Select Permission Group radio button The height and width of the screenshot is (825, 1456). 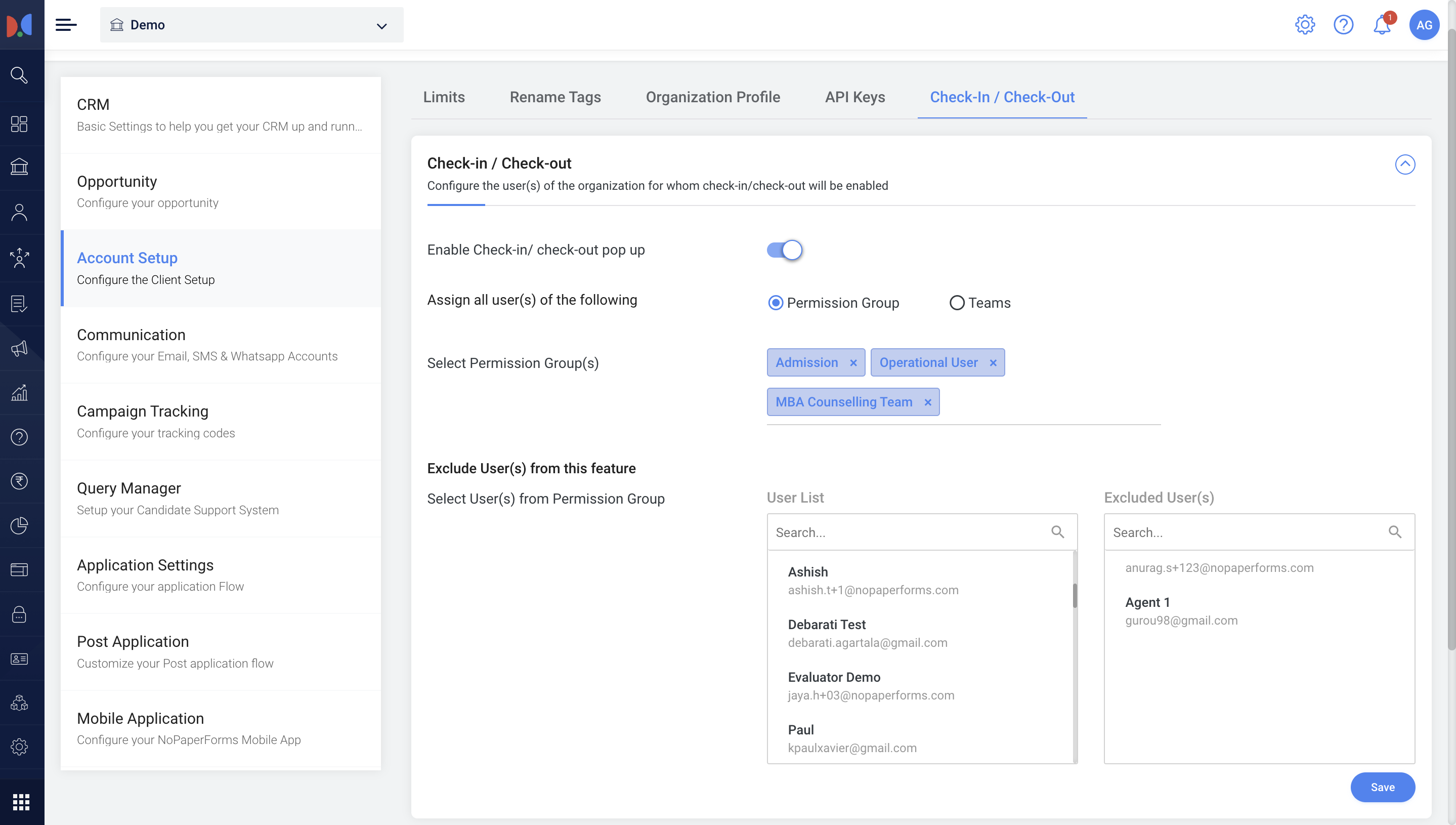[775, 303]
